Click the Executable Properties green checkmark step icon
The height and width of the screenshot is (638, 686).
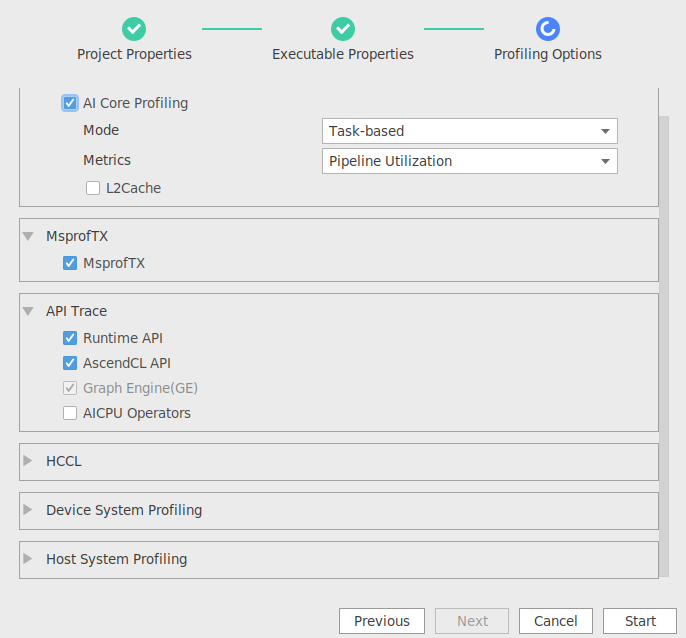click(343, 29)
